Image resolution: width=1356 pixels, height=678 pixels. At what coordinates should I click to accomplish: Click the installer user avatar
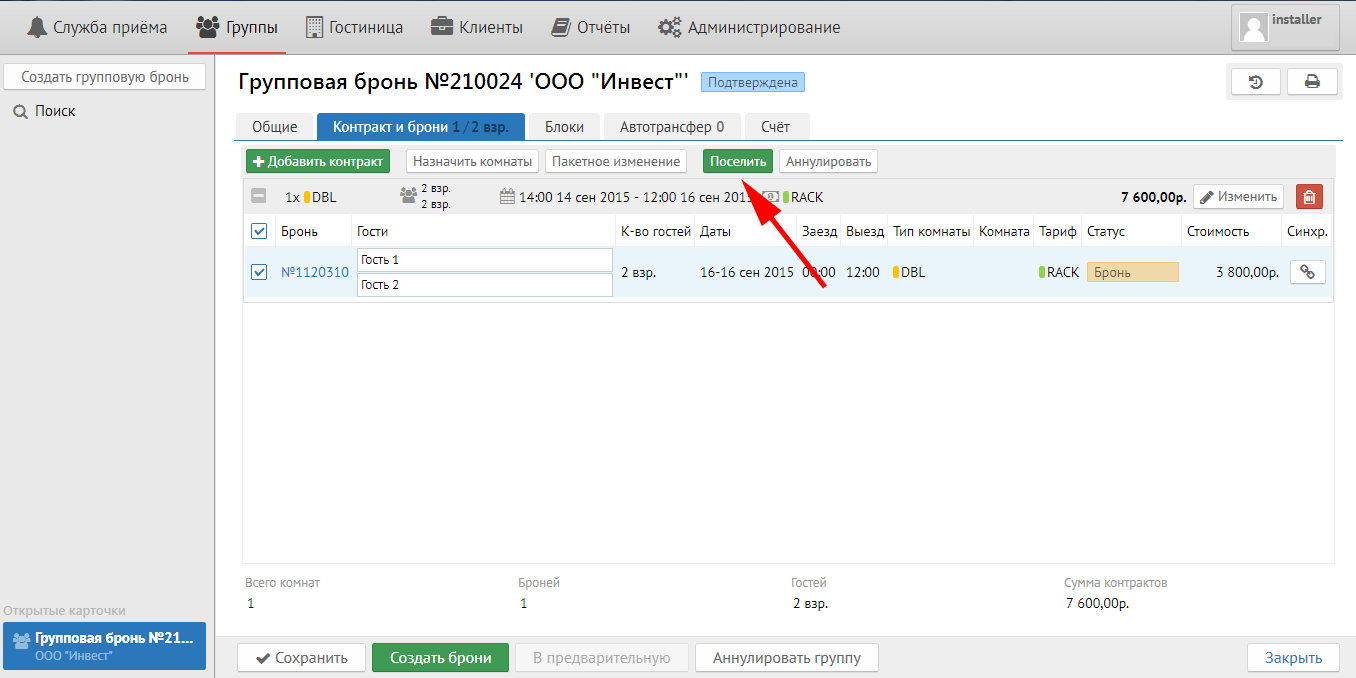tap(1254, 27)
